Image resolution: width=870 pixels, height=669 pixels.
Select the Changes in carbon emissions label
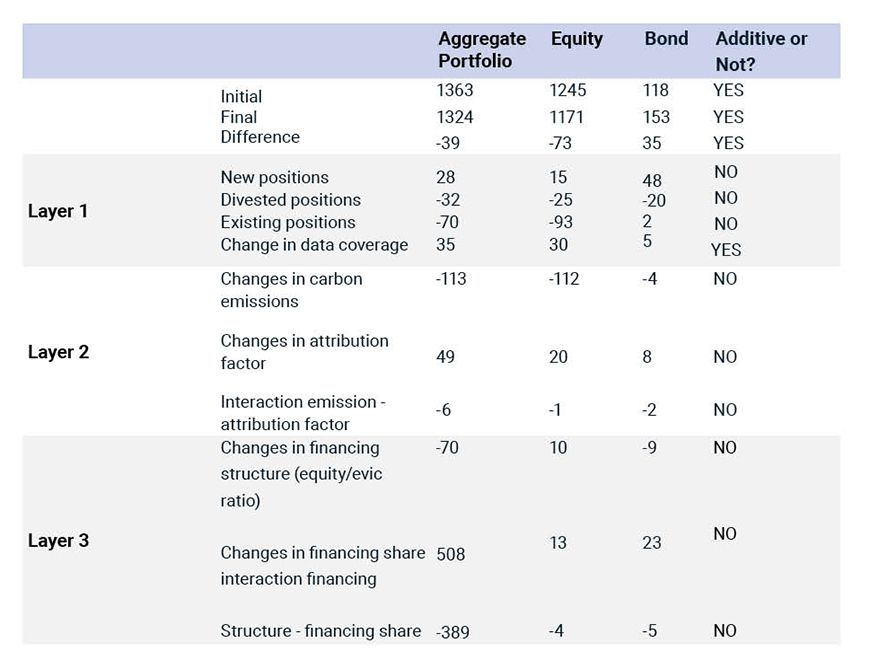pos(291,290)
